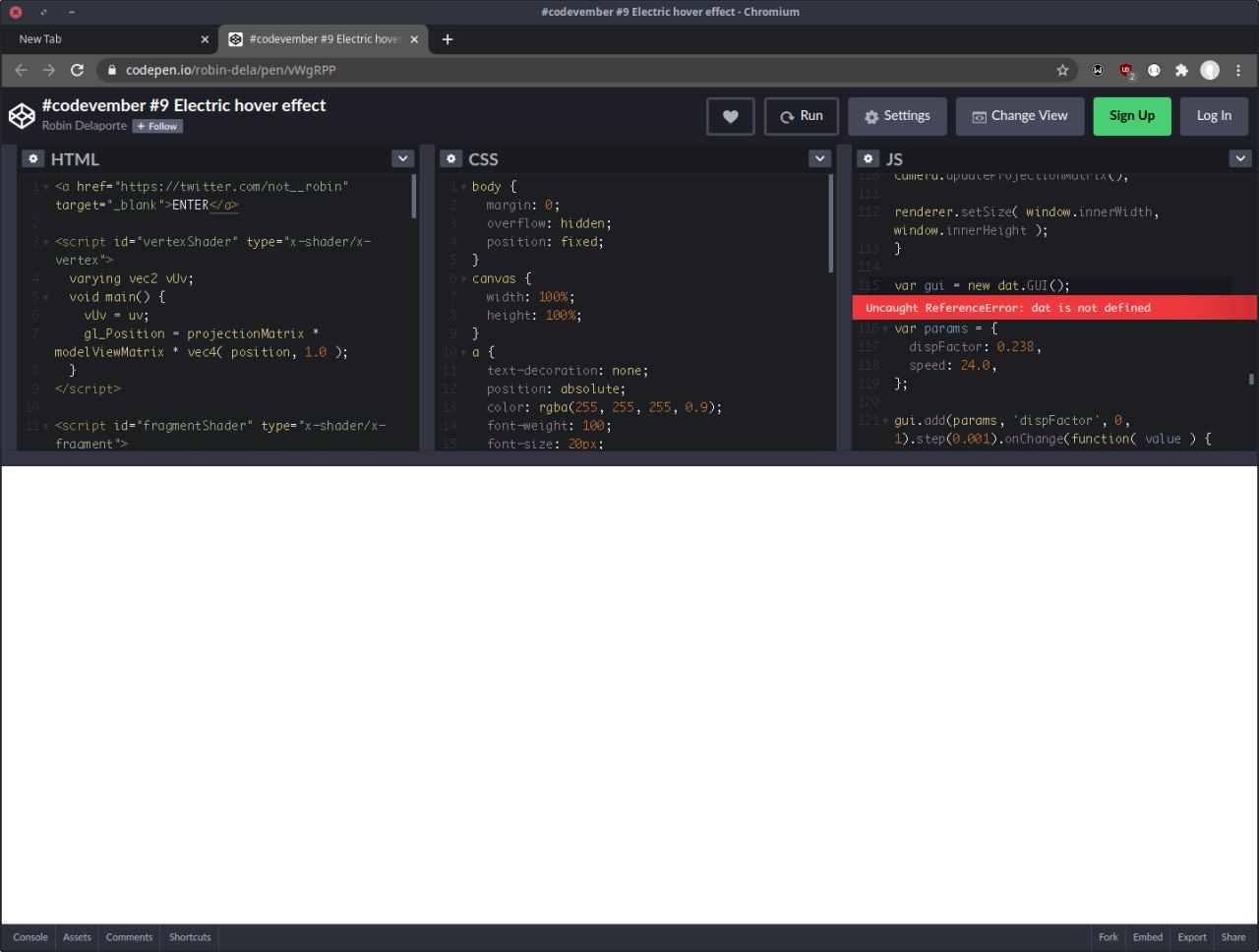Open the Comments panel

[129, 937]
